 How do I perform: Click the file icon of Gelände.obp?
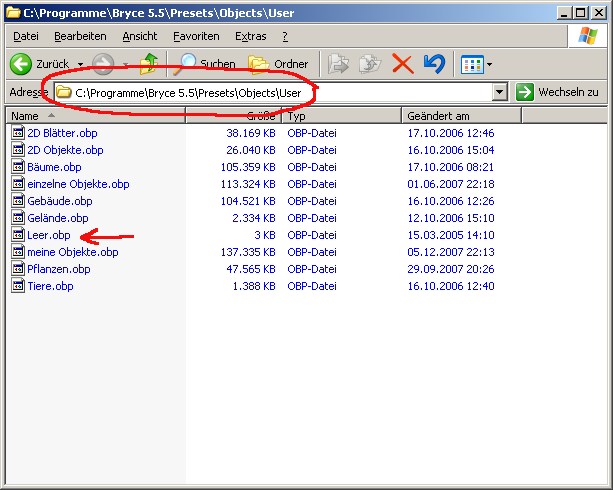(x=18, y=218)
